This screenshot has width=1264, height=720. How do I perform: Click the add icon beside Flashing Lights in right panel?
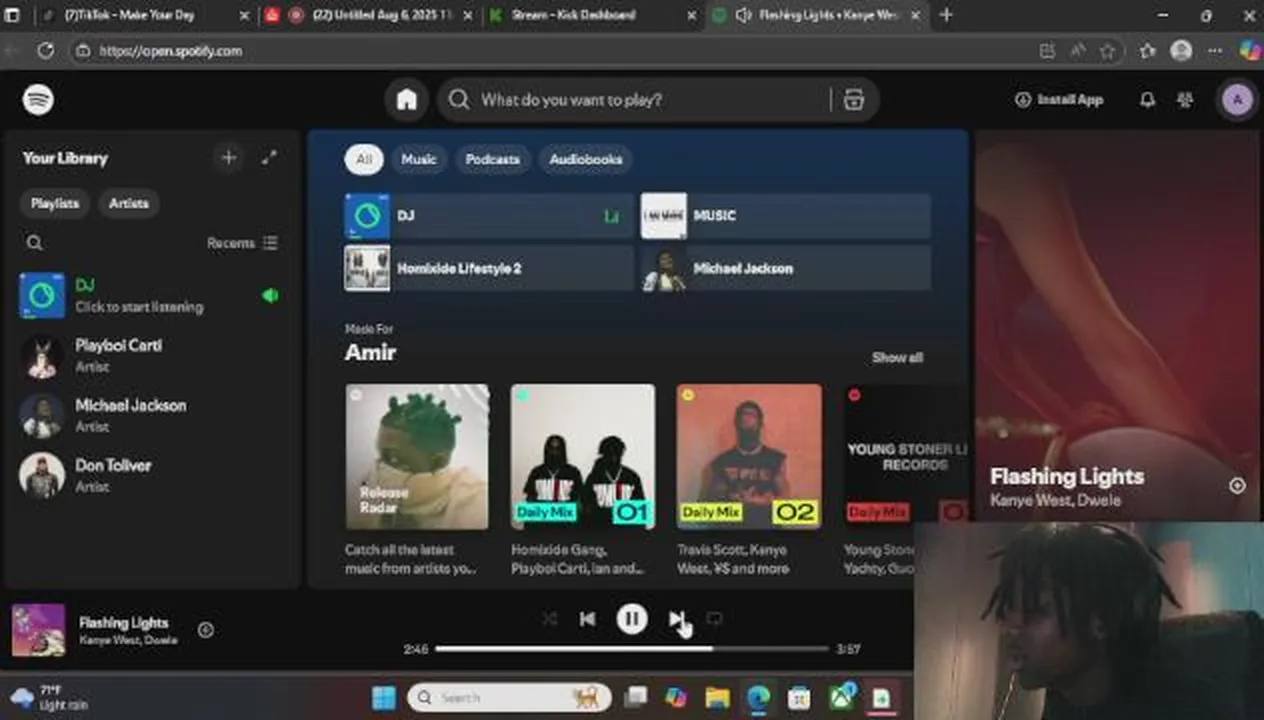[x=1237, y=486]
